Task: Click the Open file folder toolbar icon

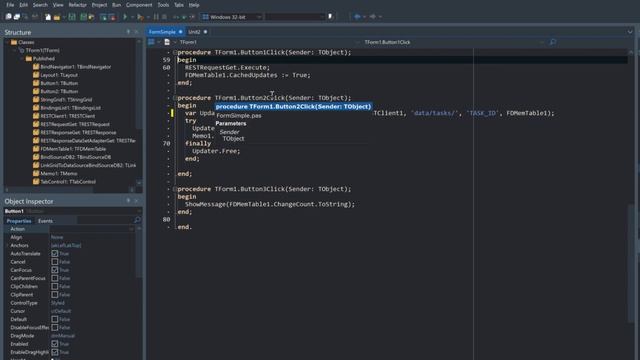Action: point(57,17)
